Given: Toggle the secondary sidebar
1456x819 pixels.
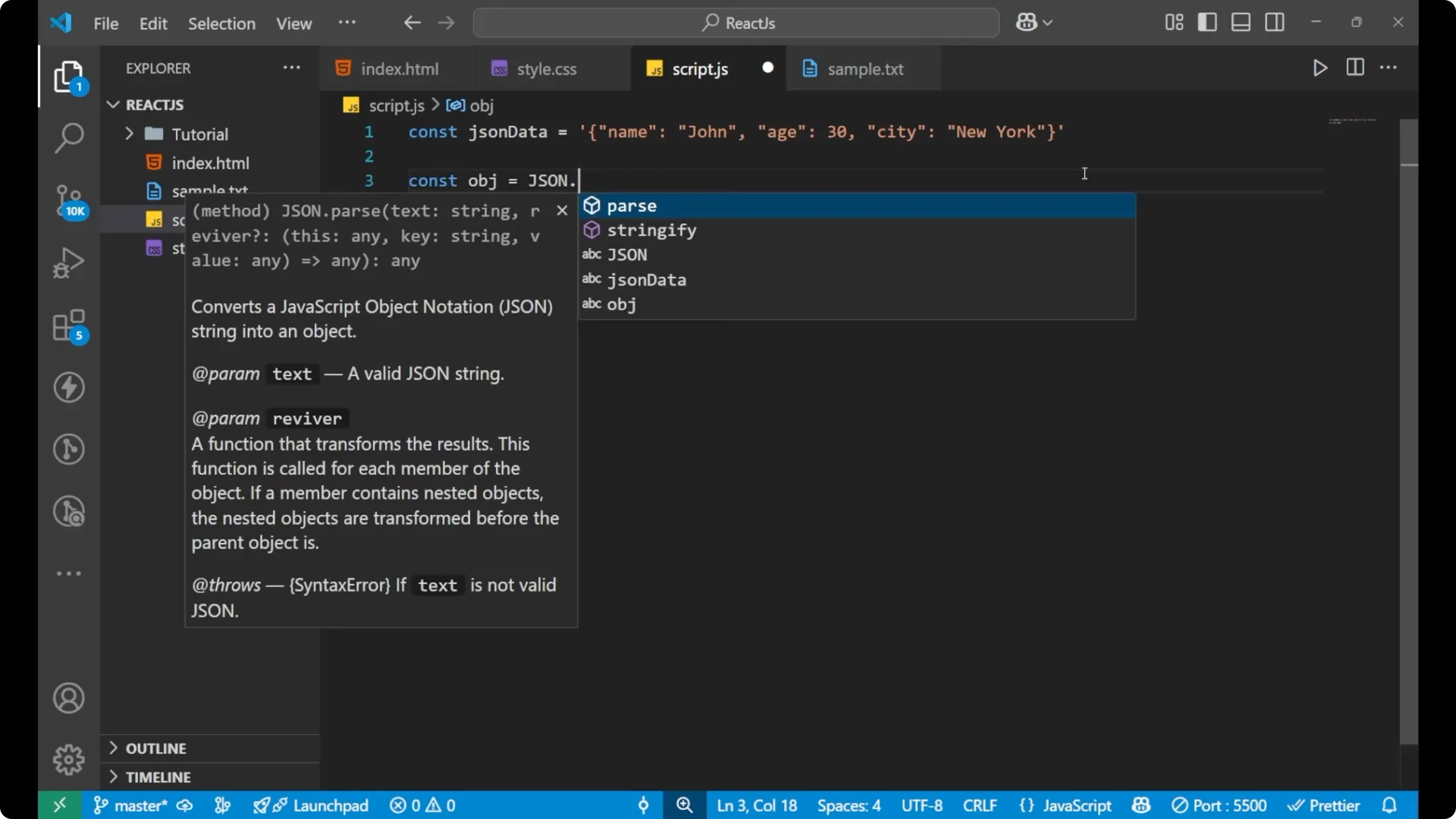Looking at the screenshot, I should point(1275,22).
